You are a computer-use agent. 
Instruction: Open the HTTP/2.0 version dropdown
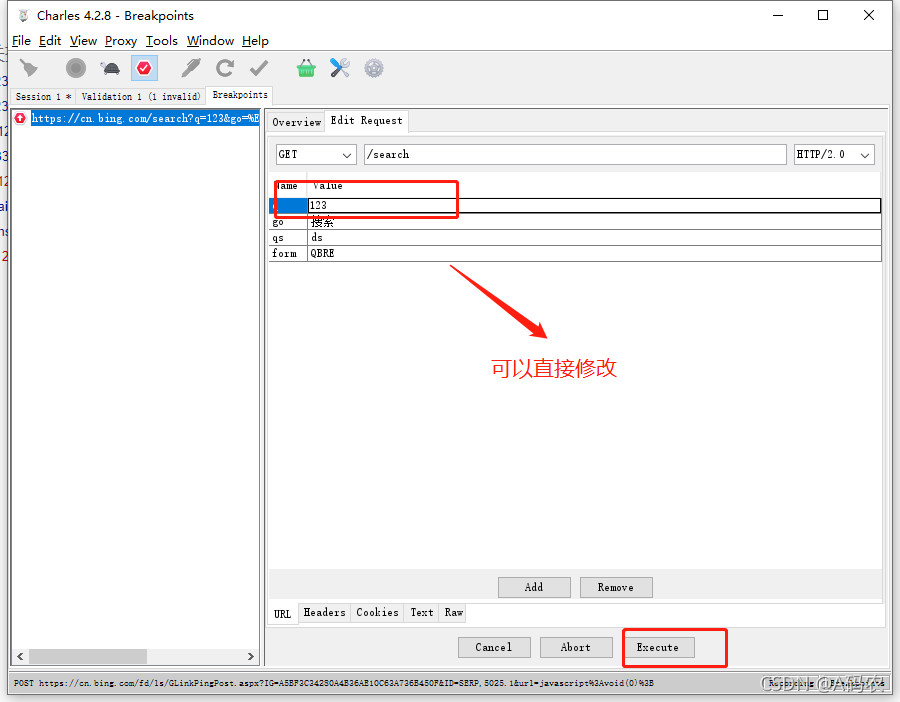coord(833,154)
